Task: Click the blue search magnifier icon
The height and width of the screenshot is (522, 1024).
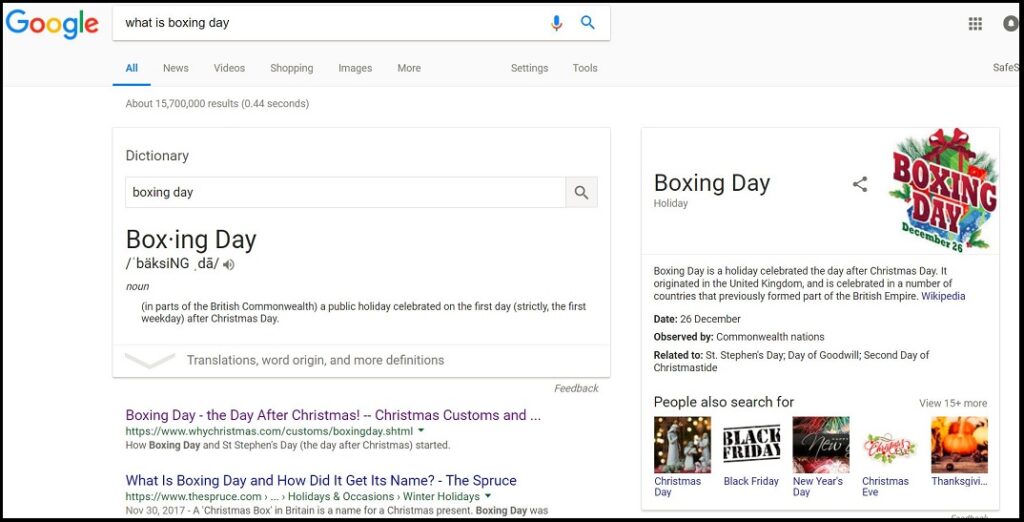Action: tap(588, 23)
